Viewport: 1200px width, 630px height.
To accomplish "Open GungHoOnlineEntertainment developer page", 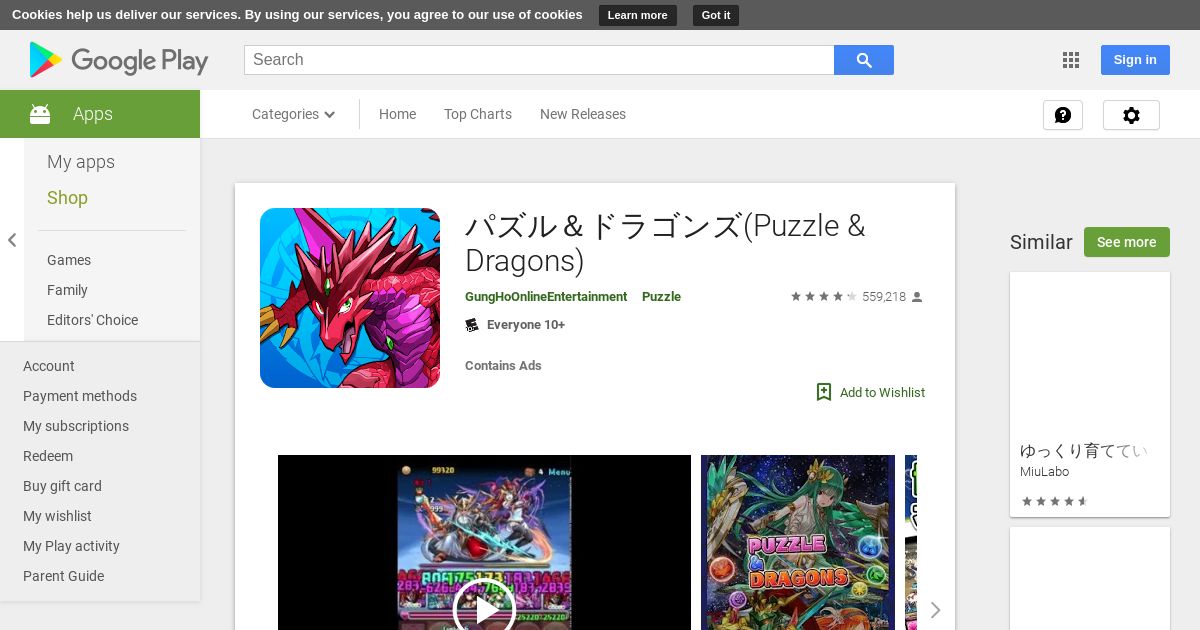I will click(x=546, y=297).
